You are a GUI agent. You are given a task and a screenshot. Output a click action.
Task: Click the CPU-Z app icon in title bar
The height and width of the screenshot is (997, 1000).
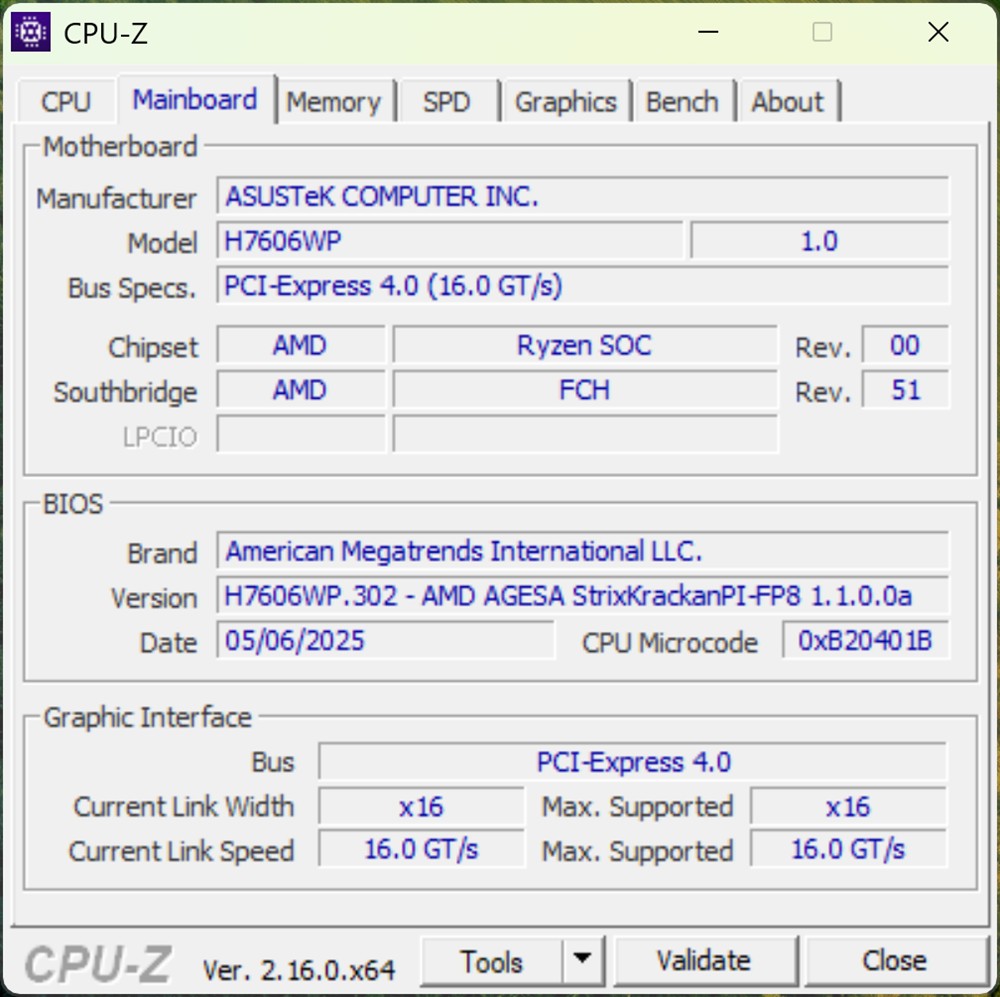pos(31,32)
